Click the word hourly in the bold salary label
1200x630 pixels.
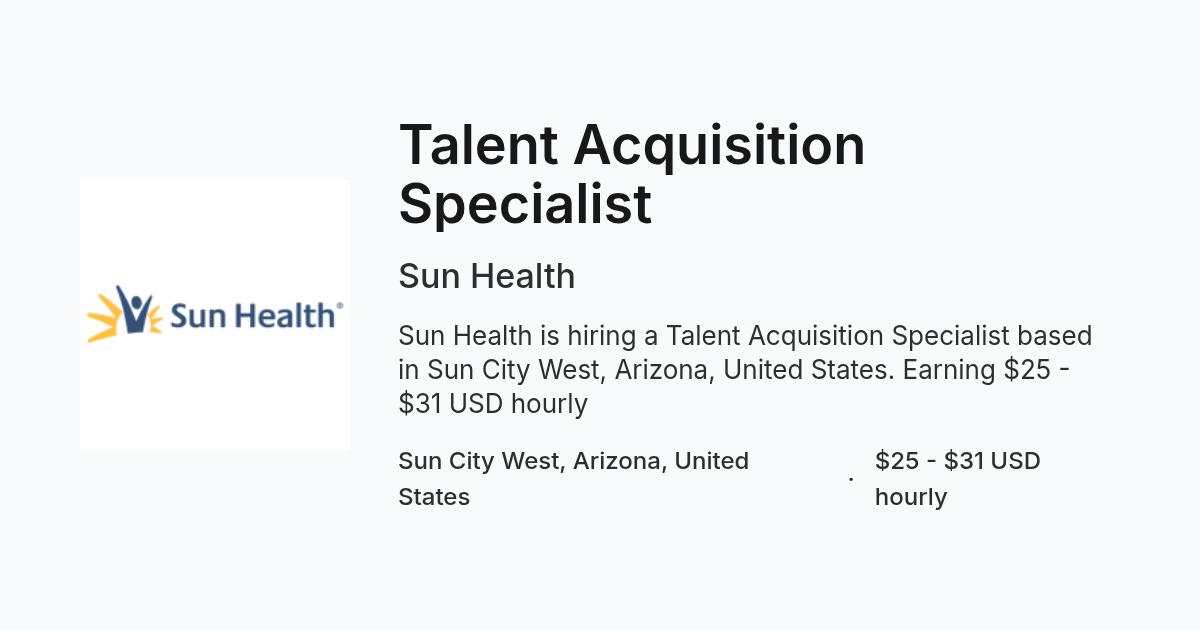[911, 497]
